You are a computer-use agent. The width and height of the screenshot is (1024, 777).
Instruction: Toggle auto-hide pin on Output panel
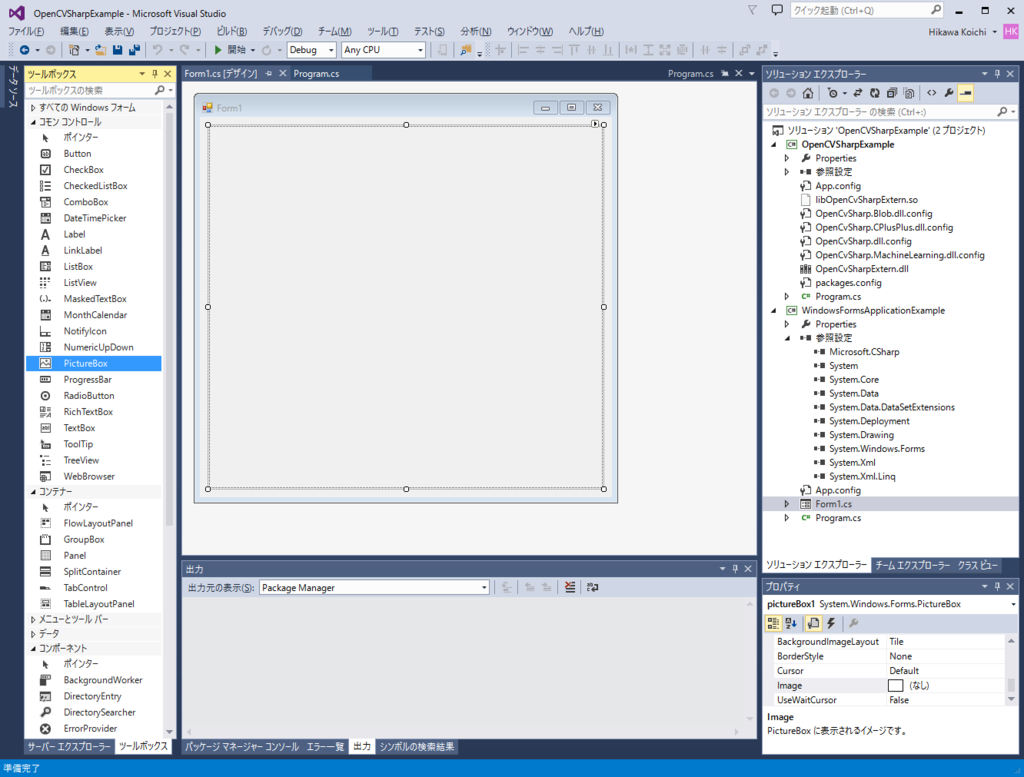point(735,569)
